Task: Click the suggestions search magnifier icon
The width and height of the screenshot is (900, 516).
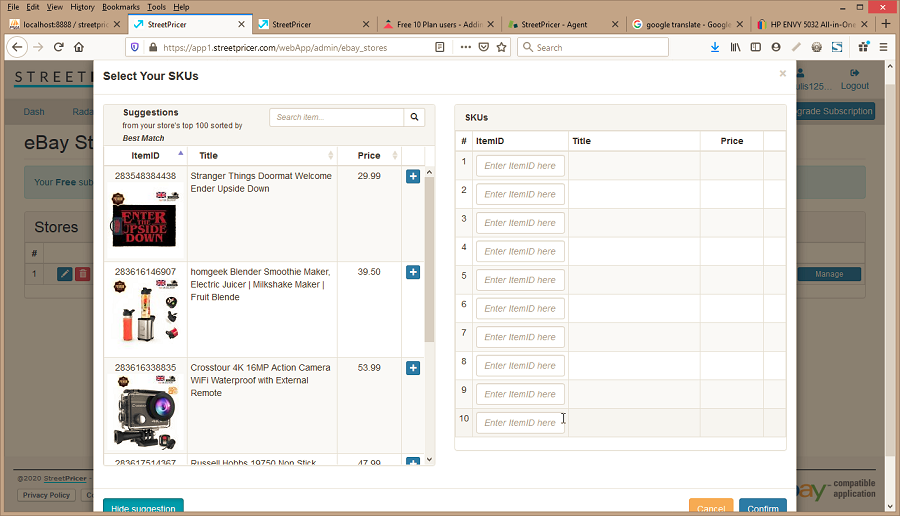Action: tap(415, 117)
